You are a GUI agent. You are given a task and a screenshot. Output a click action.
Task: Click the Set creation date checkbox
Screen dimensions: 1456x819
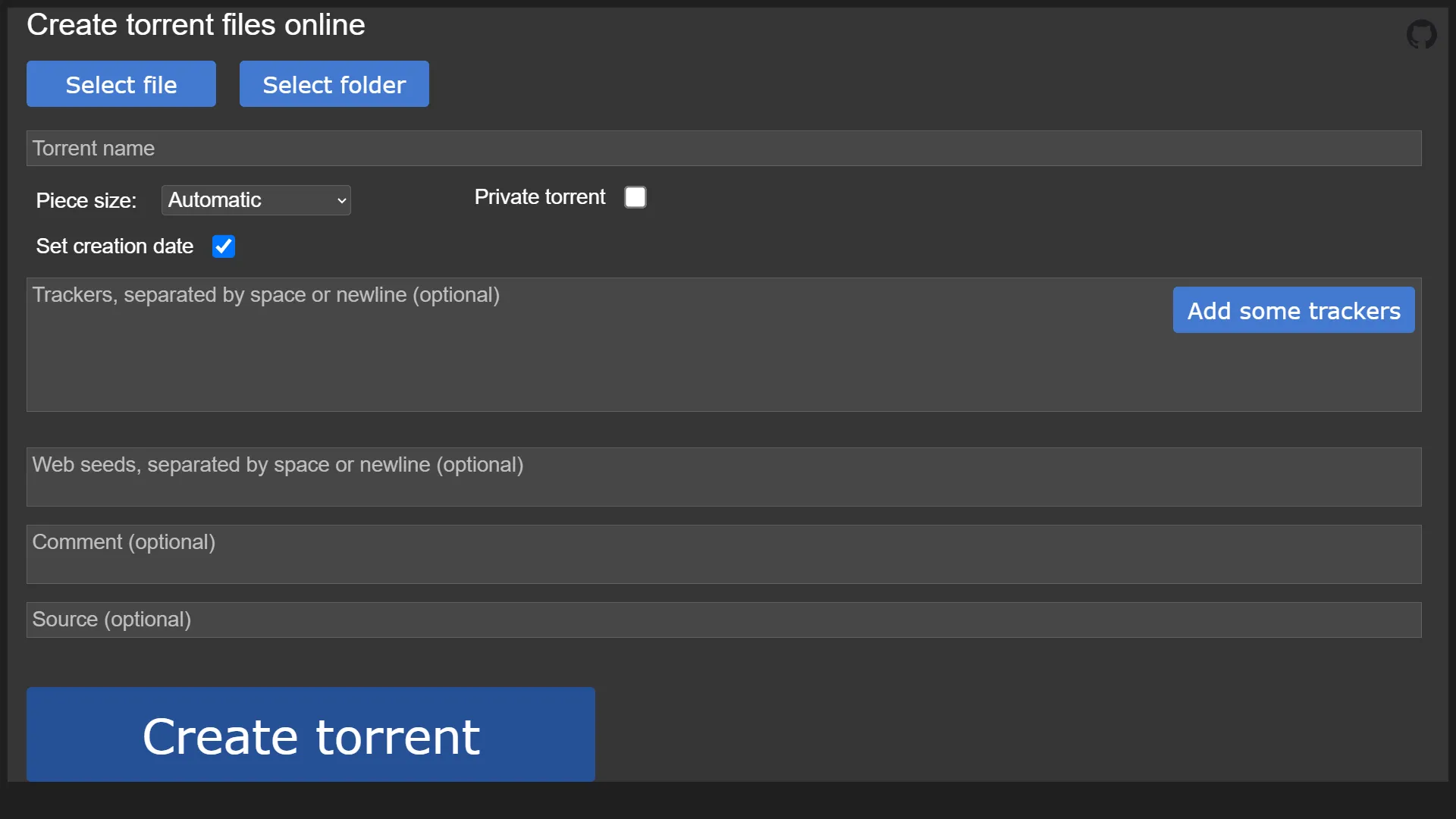(x=224, y=246)
